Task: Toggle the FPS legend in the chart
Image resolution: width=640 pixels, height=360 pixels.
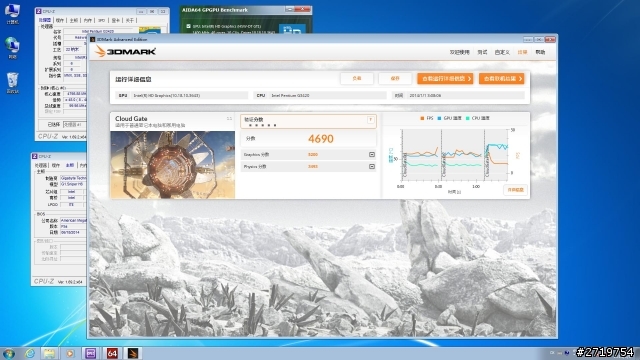Action: (427, 118)
